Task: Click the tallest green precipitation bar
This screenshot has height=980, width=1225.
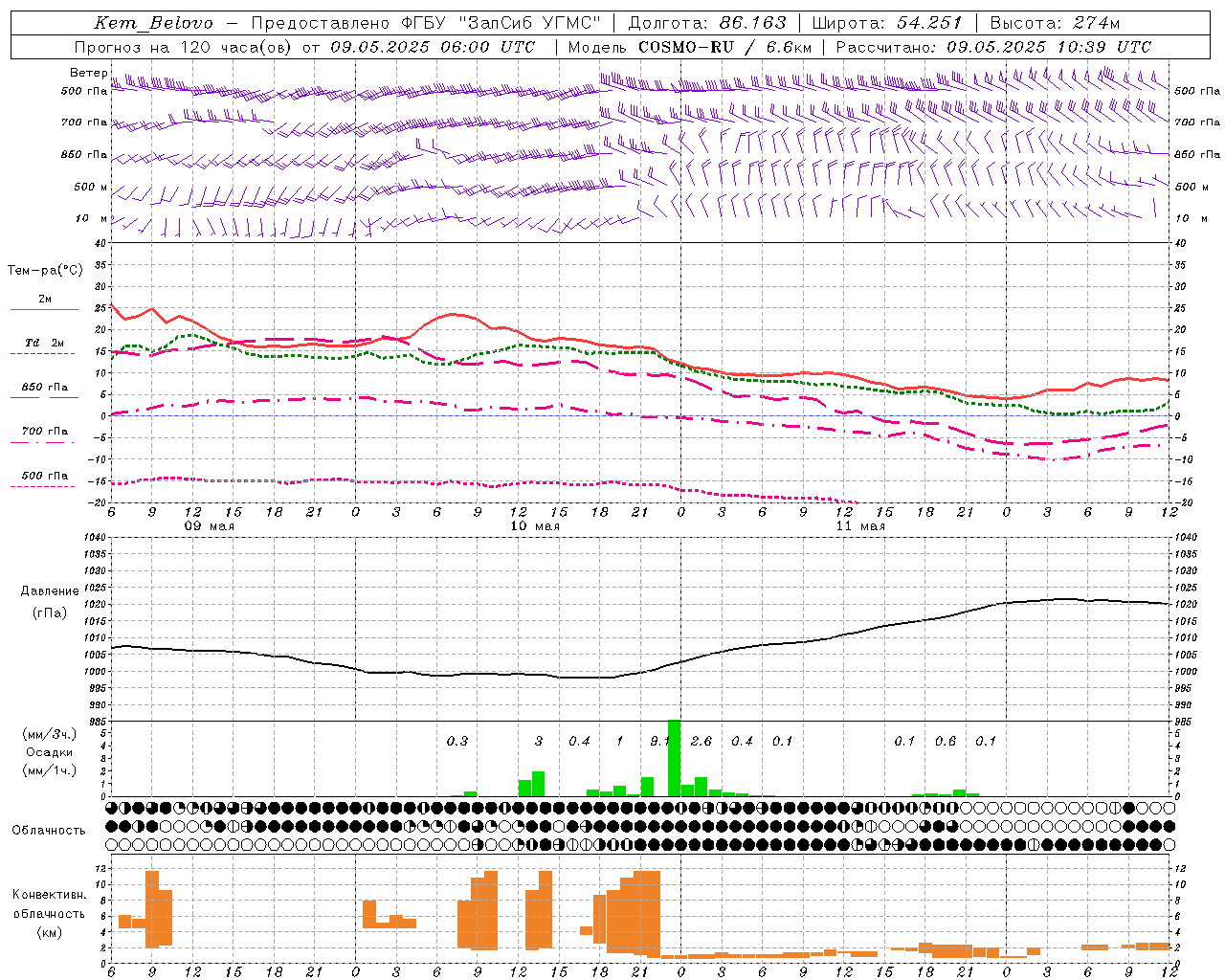Action: [674, 758]
